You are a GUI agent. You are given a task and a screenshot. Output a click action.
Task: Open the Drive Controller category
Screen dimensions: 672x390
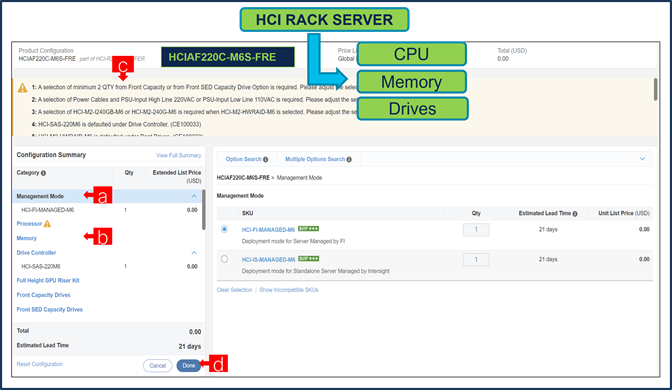pos(36,253)
